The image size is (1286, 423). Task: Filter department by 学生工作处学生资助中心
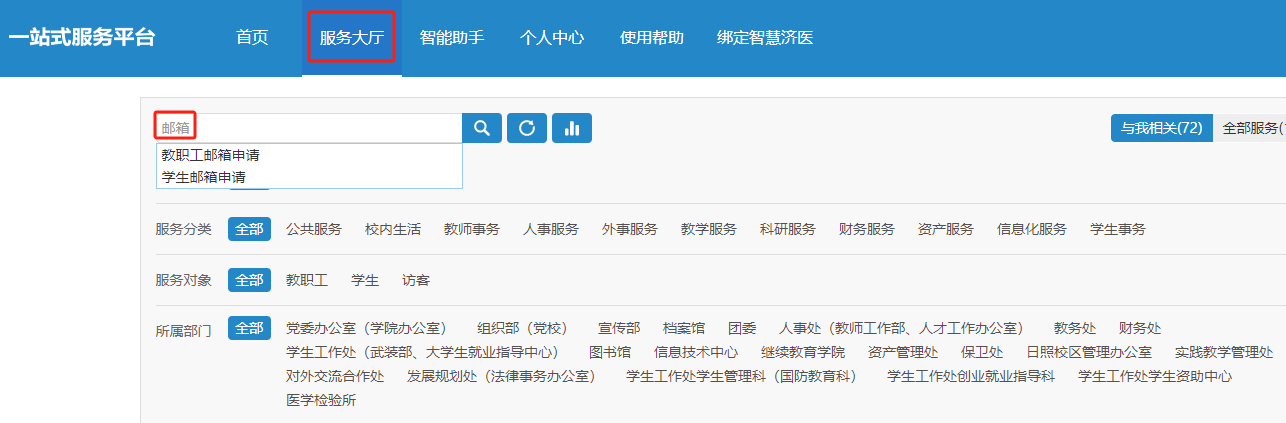coord(1155,376)
